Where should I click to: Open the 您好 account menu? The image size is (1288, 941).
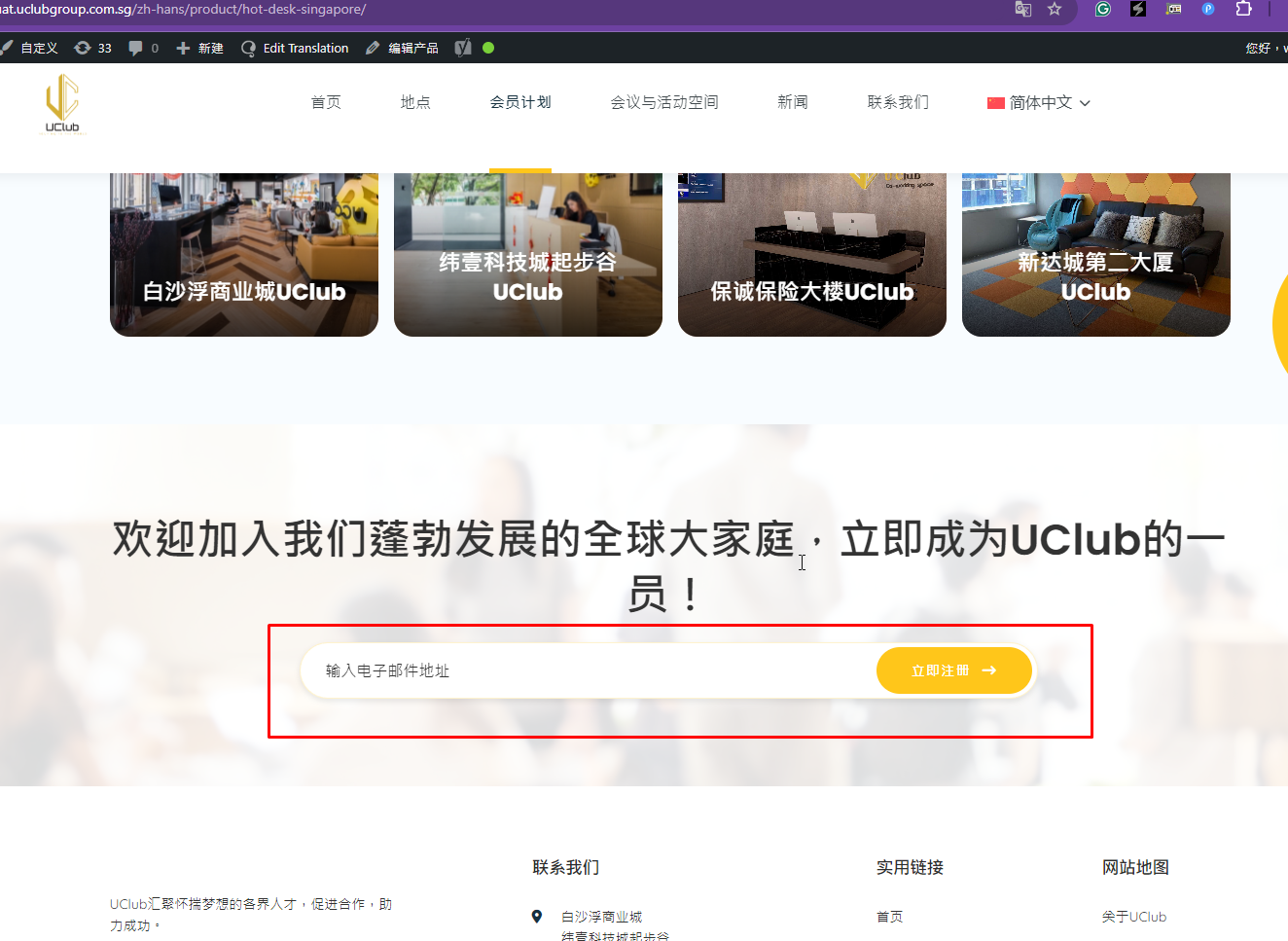pos(1266,48)
